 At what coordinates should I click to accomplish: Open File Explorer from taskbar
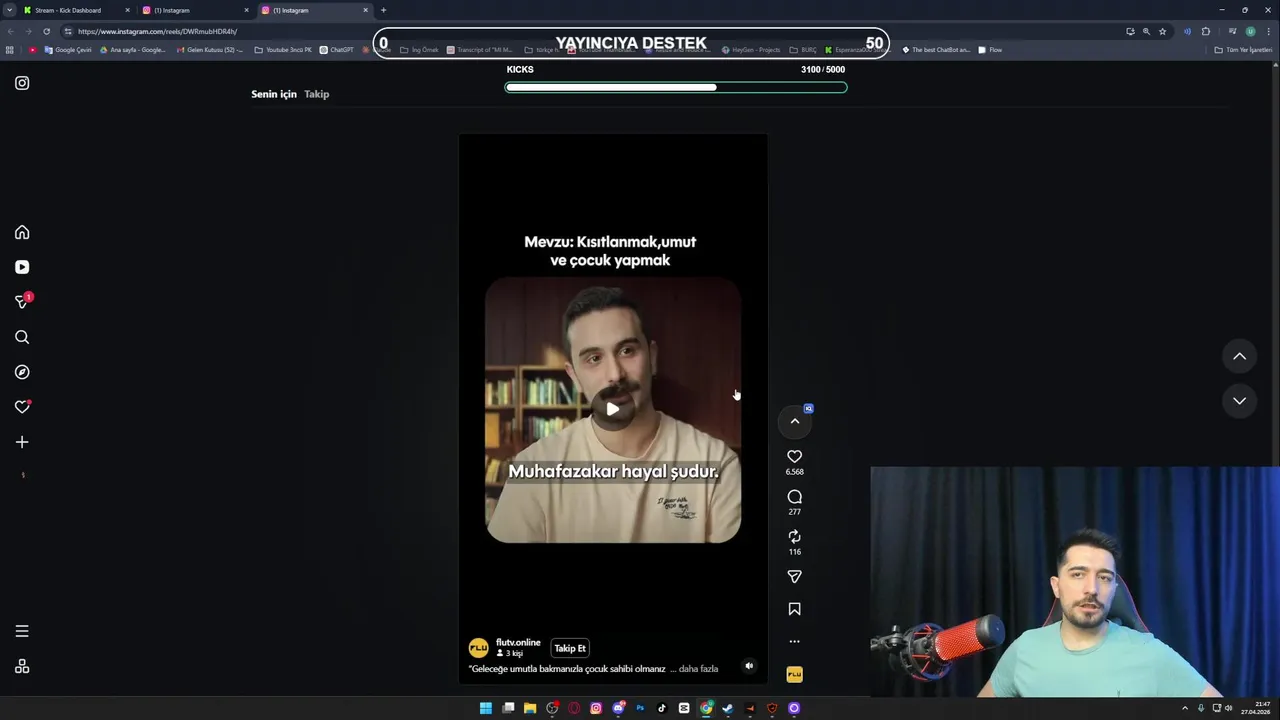(530, 708)
